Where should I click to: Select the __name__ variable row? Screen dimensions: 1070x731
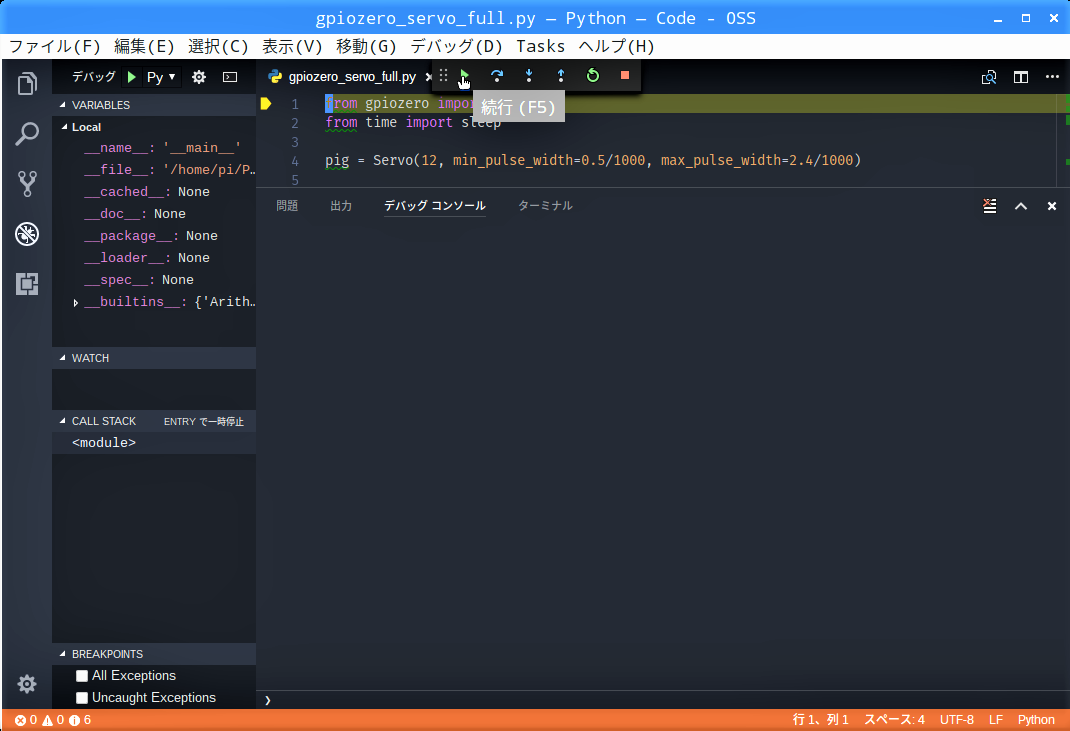154,148
